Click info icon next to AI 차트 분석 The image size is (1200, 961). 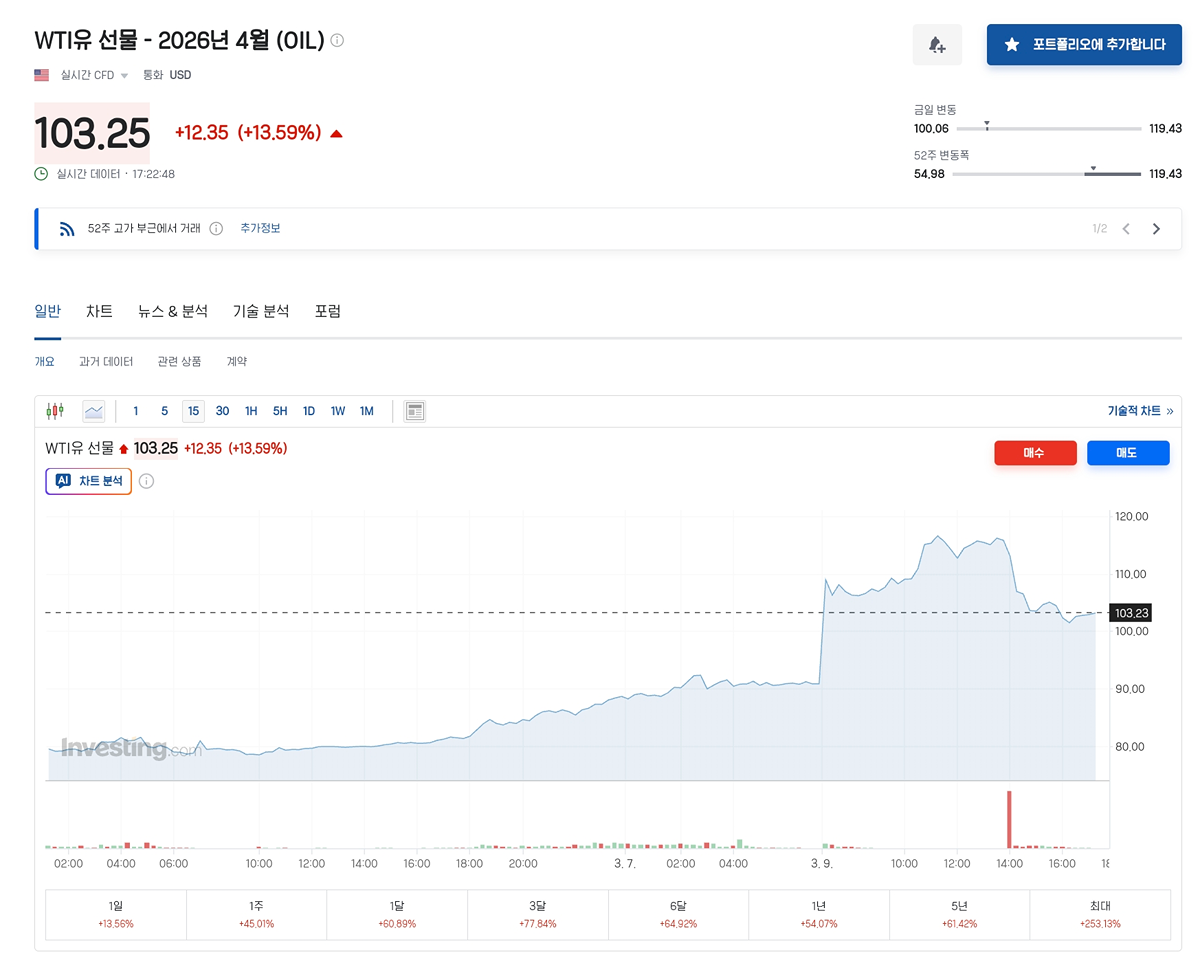click(146, 481)
